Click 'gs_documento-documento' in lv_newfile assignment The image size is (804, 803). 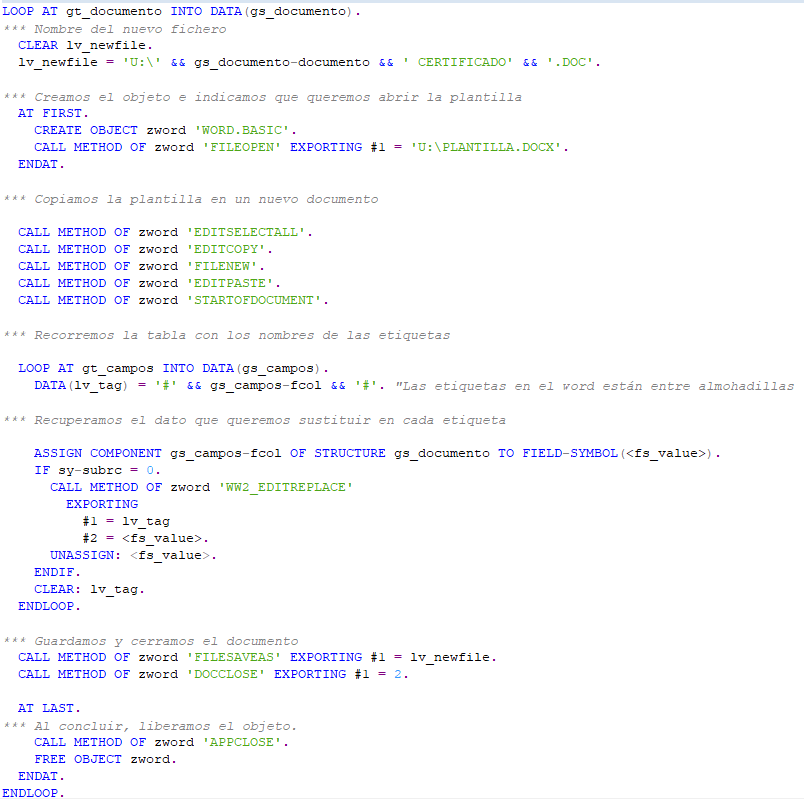[282, 62]
